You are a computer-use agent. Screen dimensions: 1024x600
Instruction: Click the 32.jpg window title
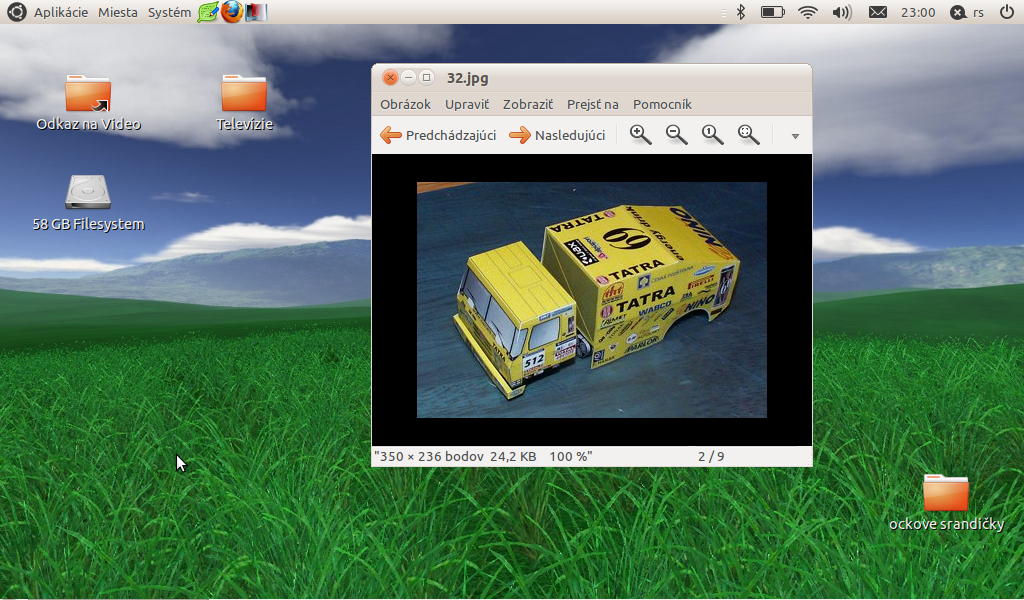point(468,78)
